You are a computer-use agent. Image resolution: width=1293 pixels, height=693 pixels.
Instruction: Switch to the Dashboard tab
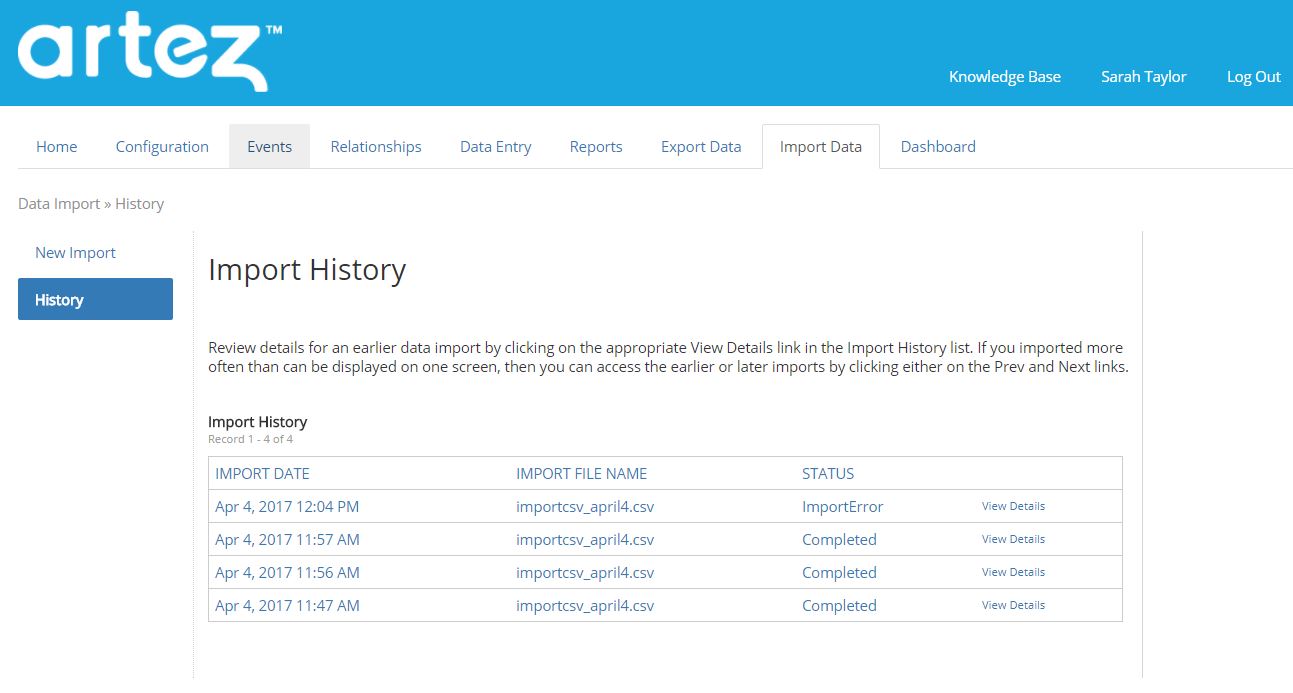pyautogui.click(x=938, y=147)
